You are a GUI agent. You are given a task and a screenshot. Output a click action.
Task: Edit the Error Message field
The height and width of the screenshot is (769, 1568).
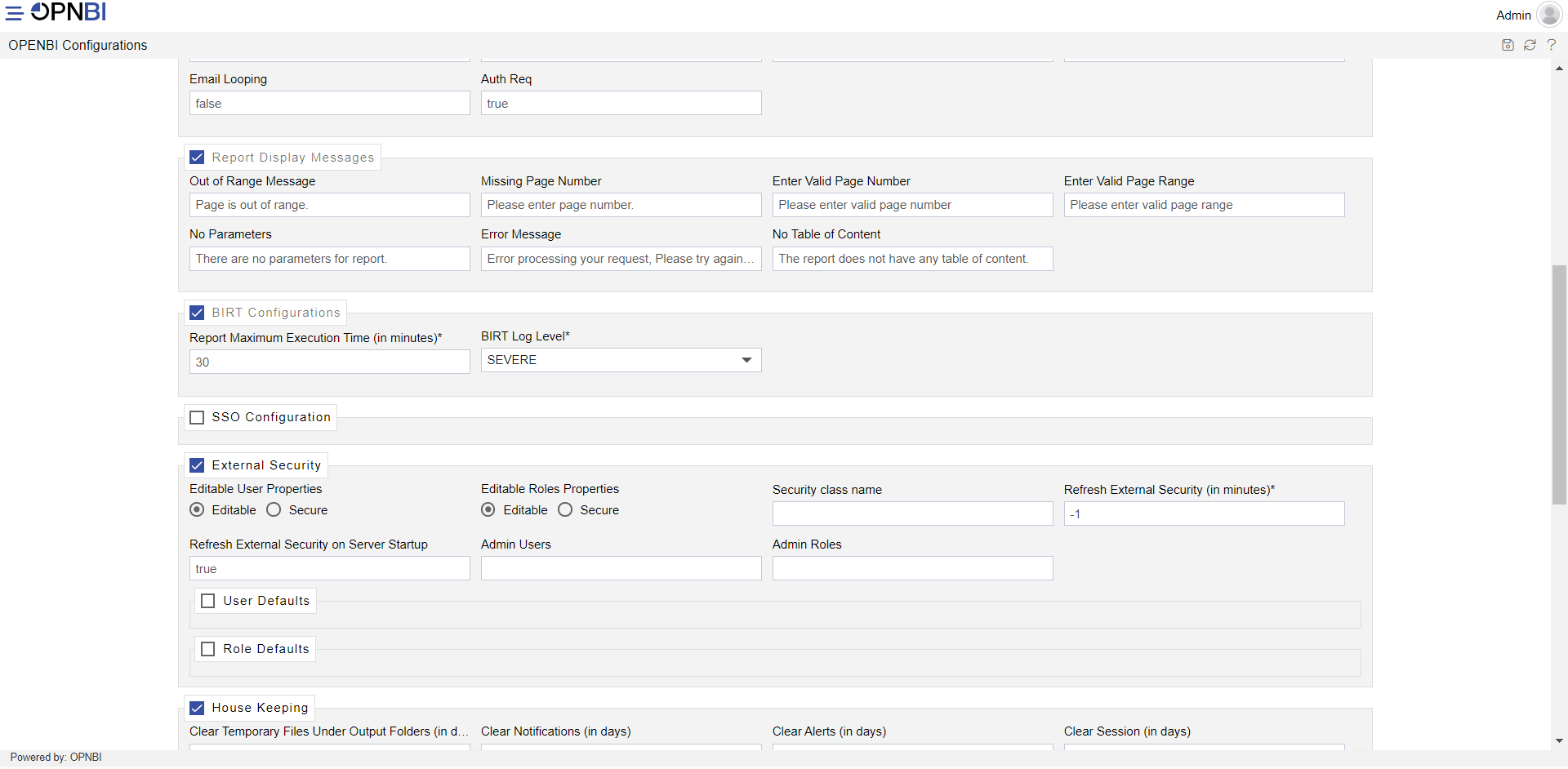pos(621,259)
